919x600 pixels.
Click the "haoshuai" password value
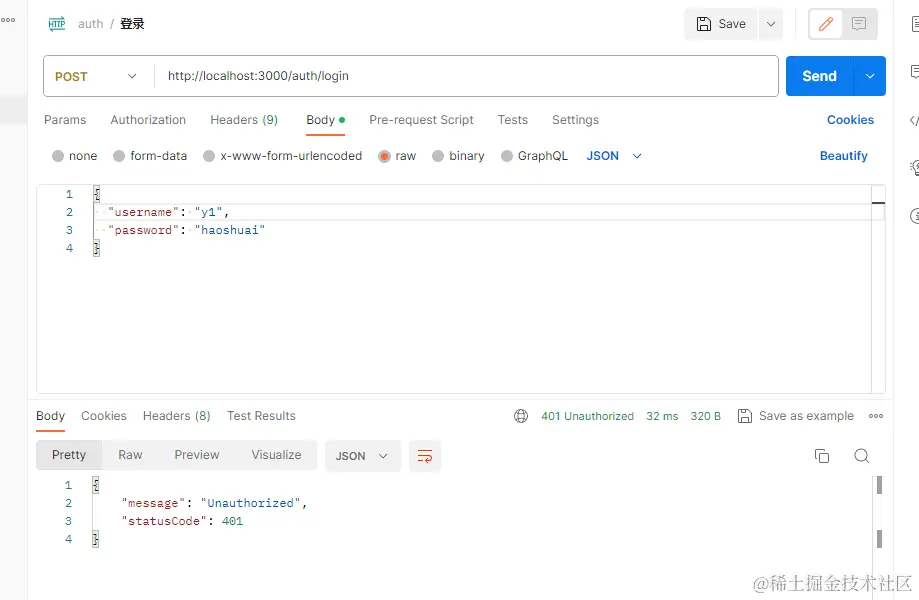(x=230, y=230)
